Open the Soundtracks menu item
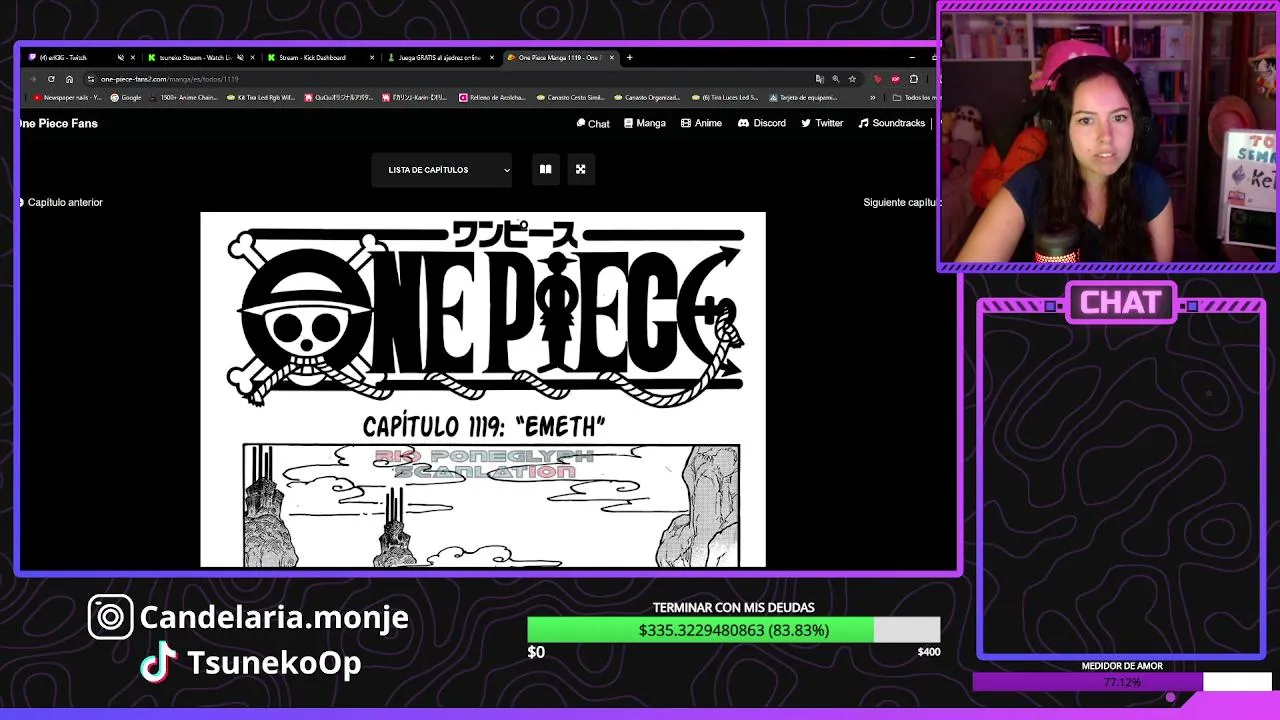The width and height of the screenshot is (1280, 720). [891, 124]
